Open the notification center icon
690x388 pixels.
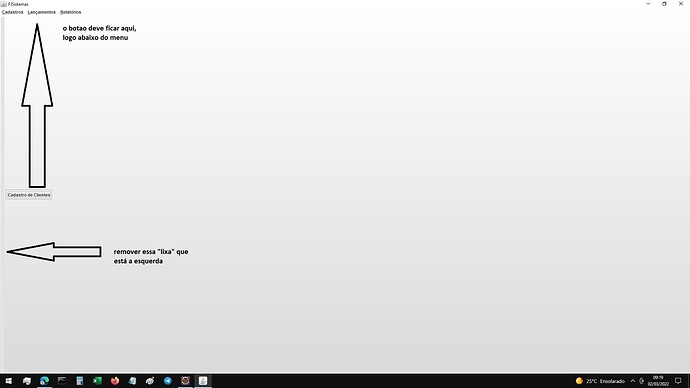point(678,381)
